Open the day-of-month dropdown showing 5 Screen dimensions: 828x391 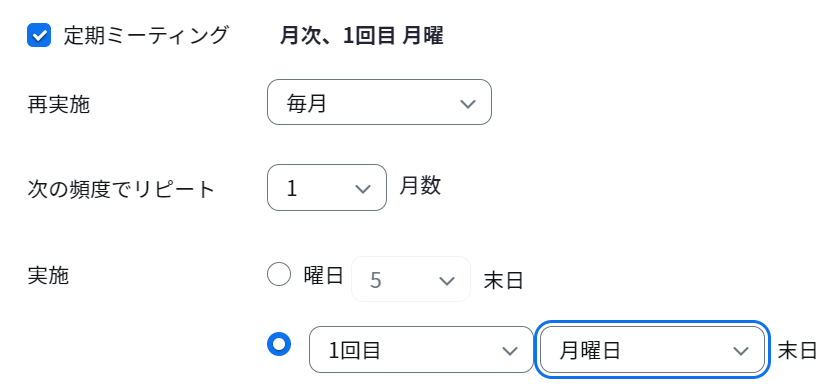[x=411, y=279]
